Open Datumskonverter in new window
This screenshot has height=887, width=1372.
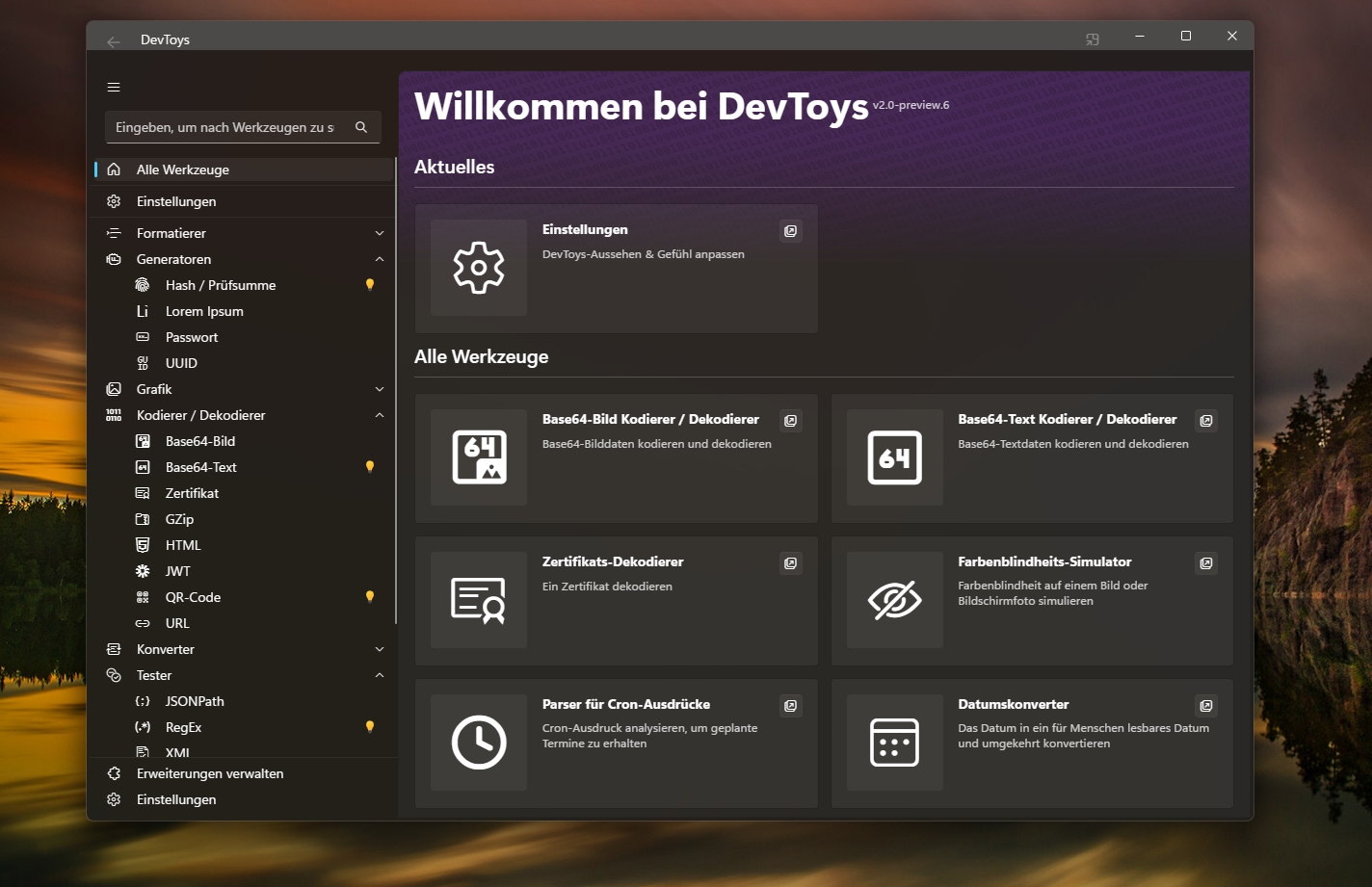[1206, 706]
